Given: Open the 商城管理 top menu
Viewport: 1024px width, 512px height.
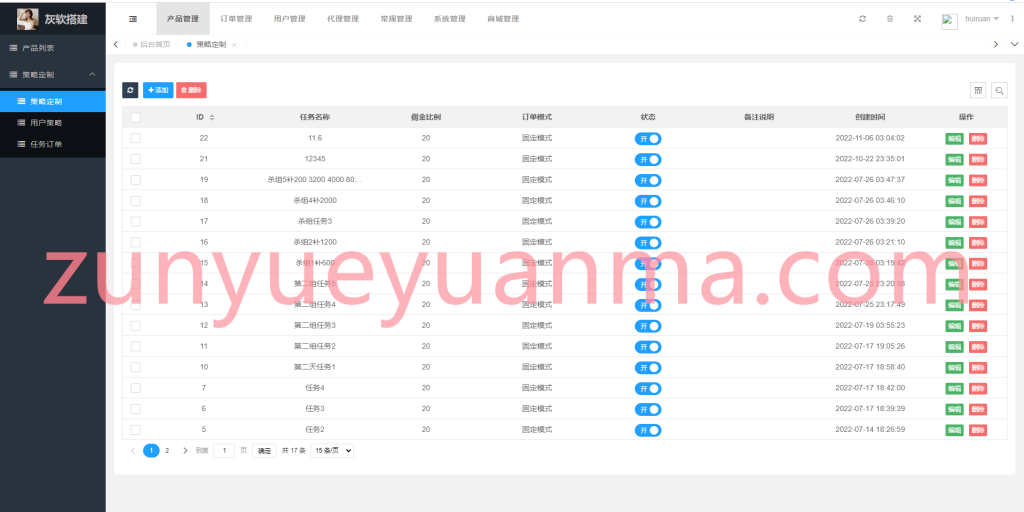Looking at the screenshot, I should 503,19.
